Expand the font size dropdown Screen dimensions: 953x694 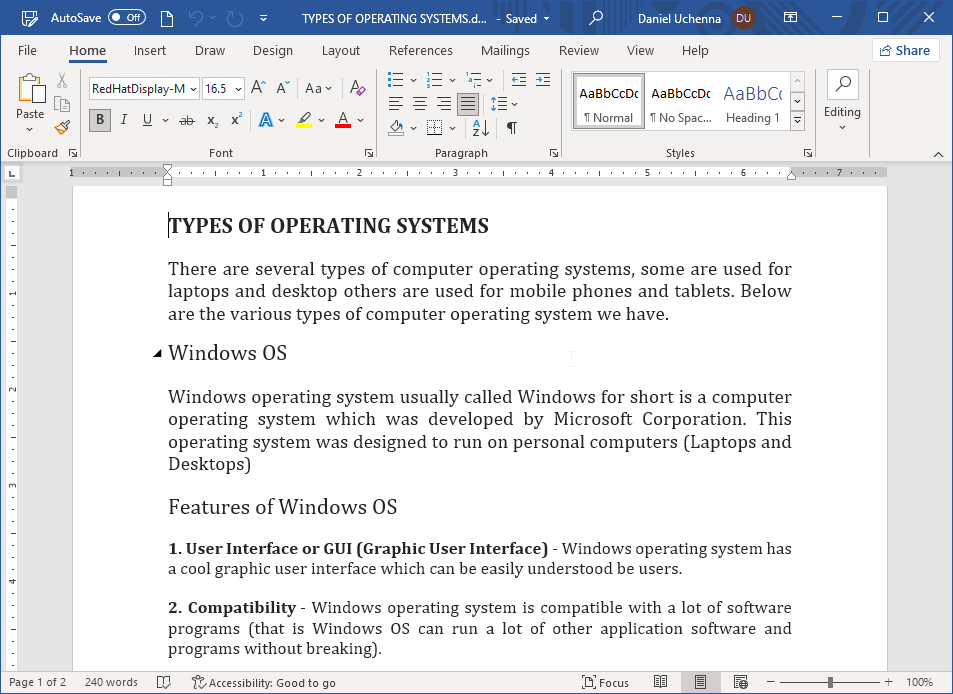pos(238,89)
